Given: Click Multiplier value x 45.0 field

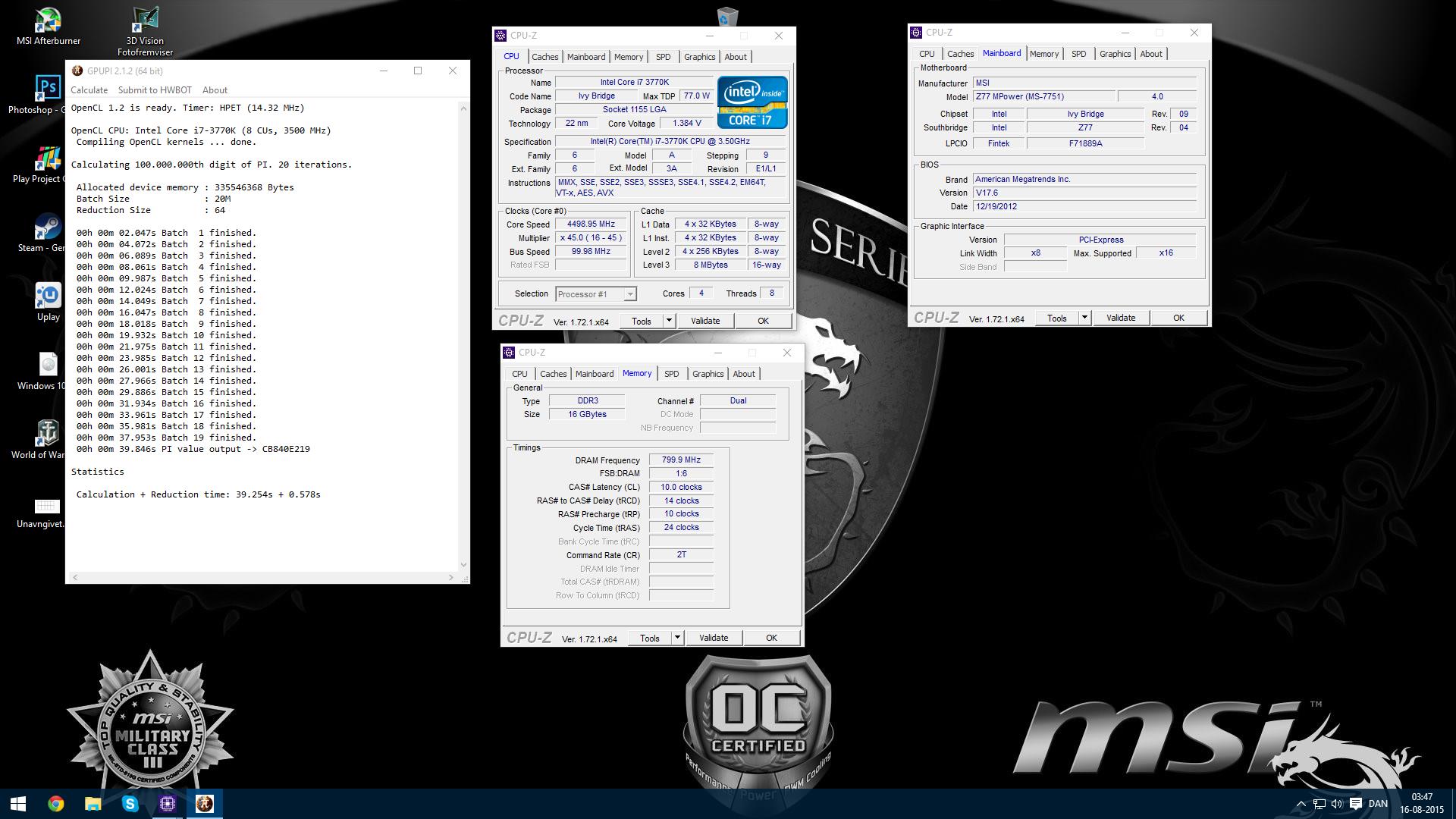Looking at the screenshot, I should click(591, 238).
